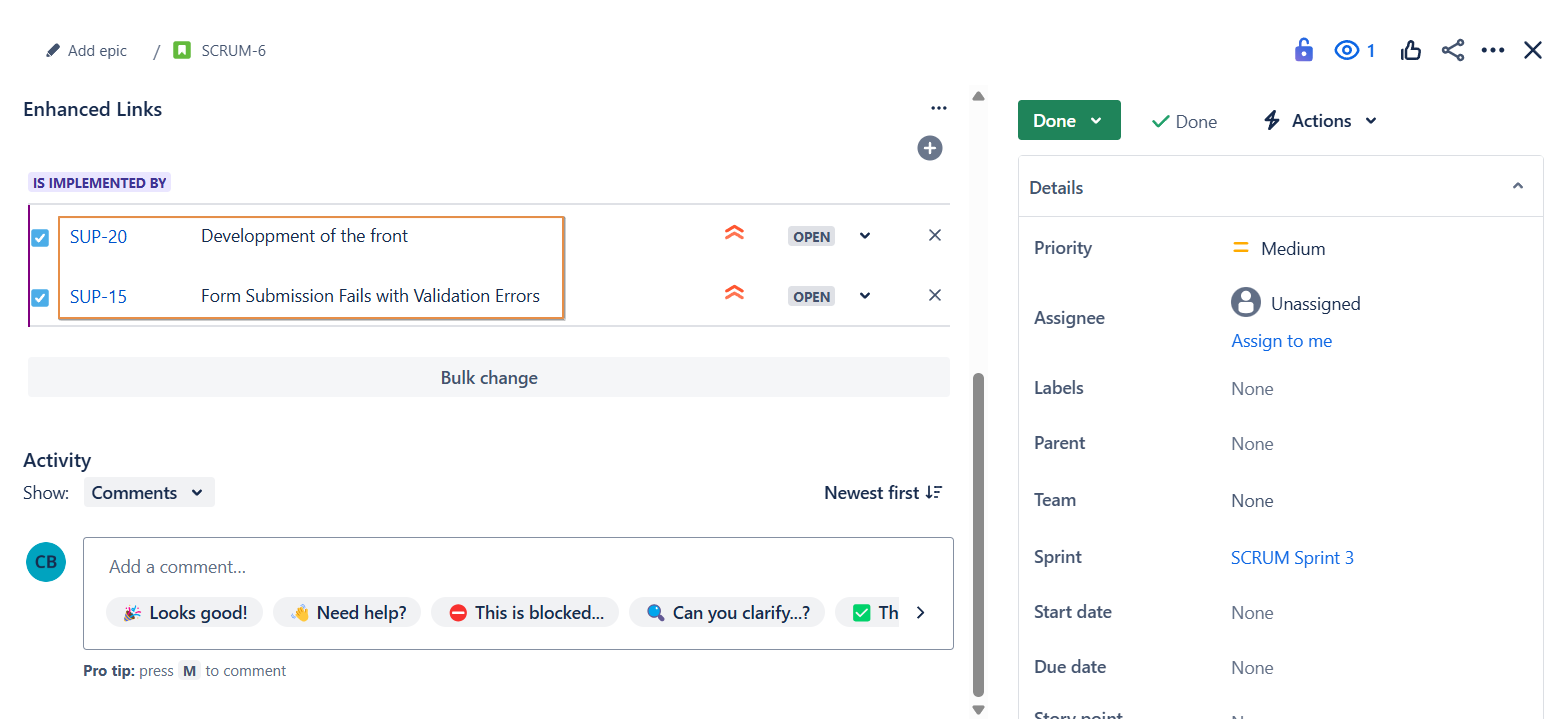The image size is (1568, 719).
Task: Remove the SUP-15 link with X
Action: tap(934, 295)
